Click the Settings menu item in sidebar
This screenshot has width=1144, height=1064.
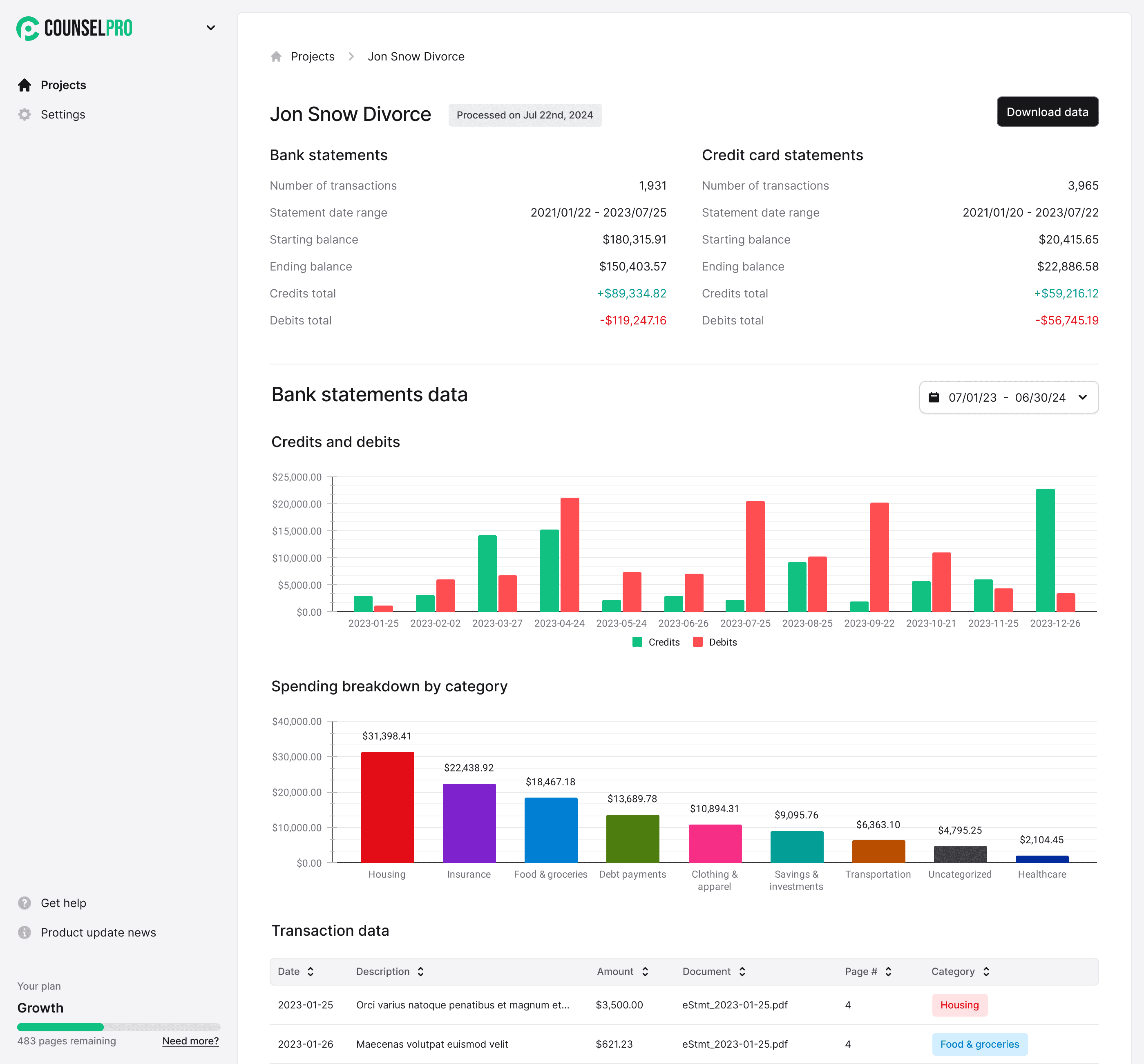point(63,113)
